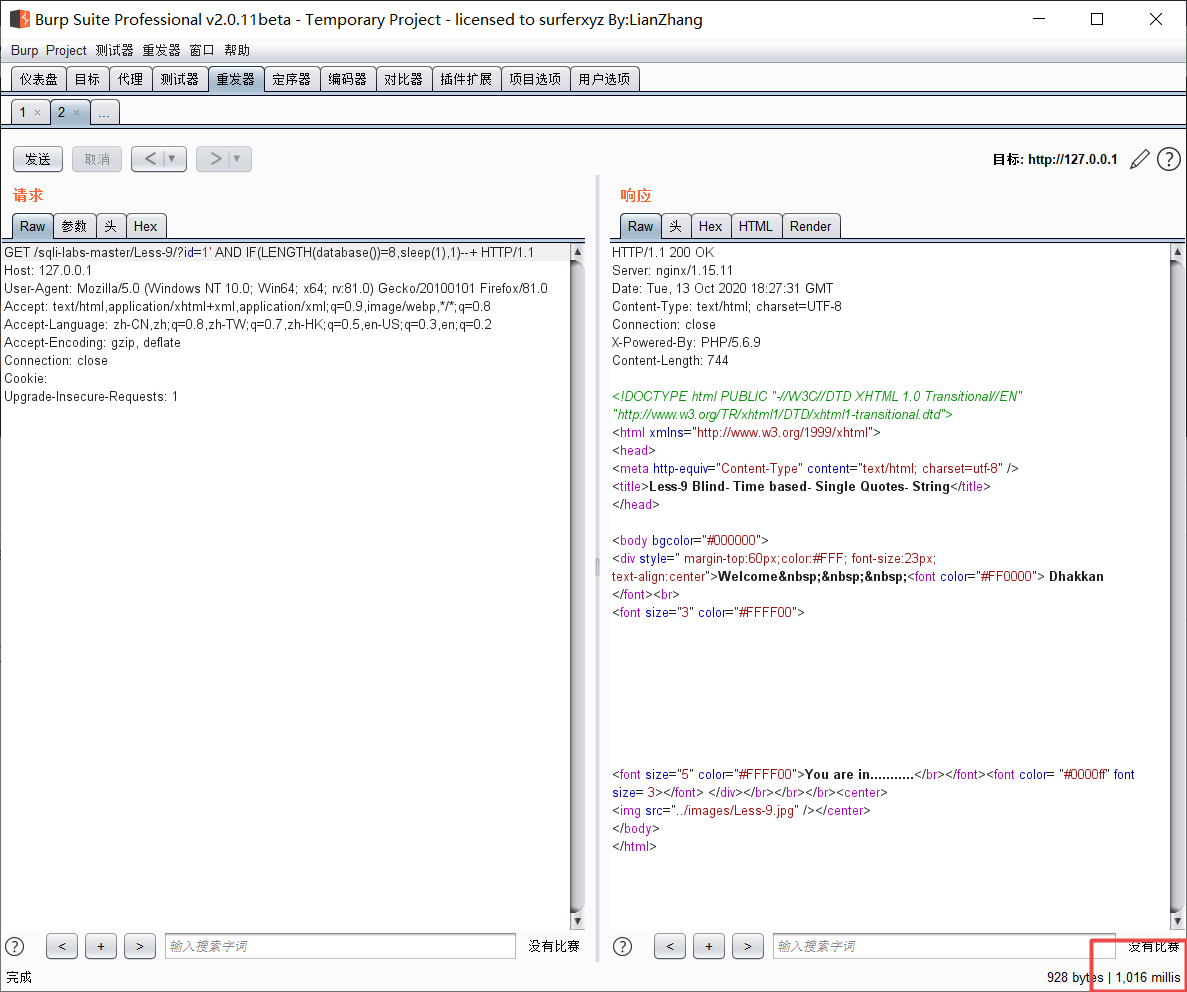Open request search help question mark

coord(15,947)
